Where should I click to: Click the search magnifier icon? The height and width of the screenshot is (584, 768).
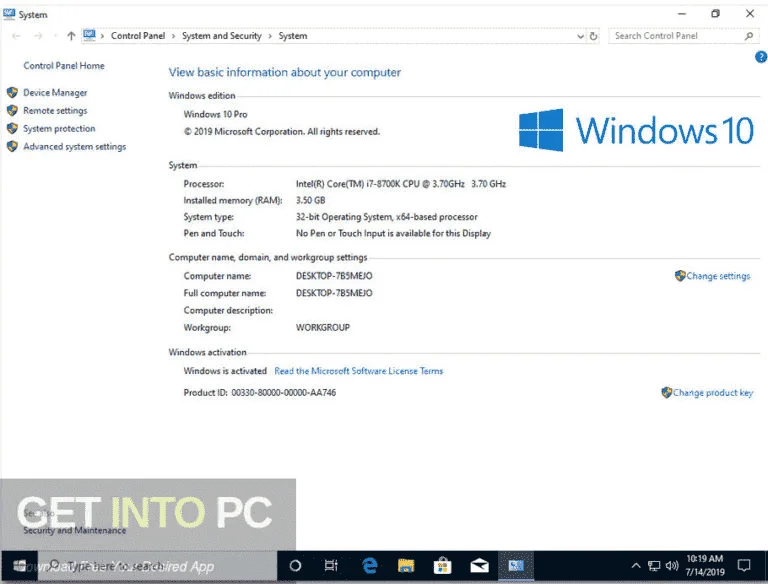click(749, 36)
